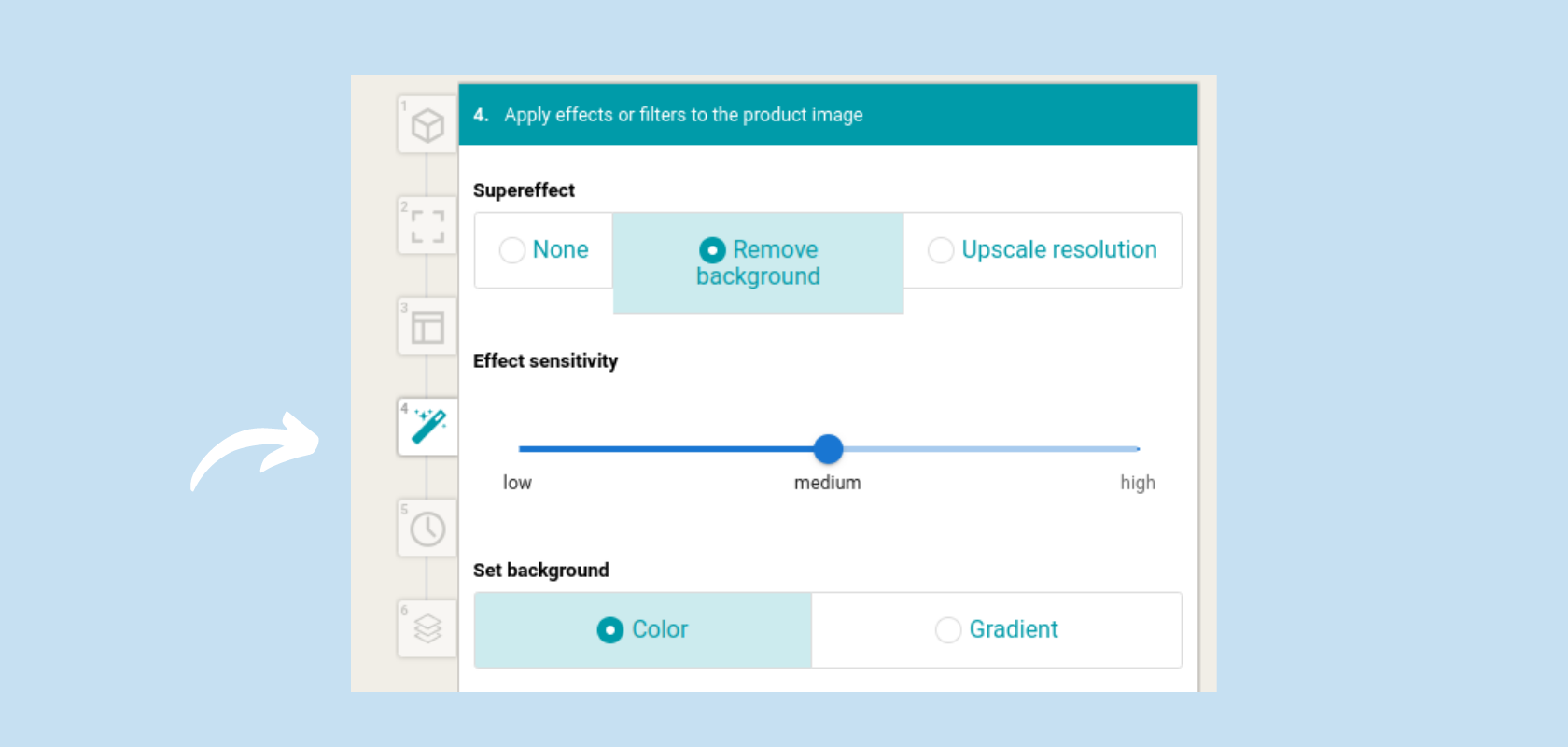Open step 1 cube product icon
The image size is (1568, 747).
coord(427,125)
